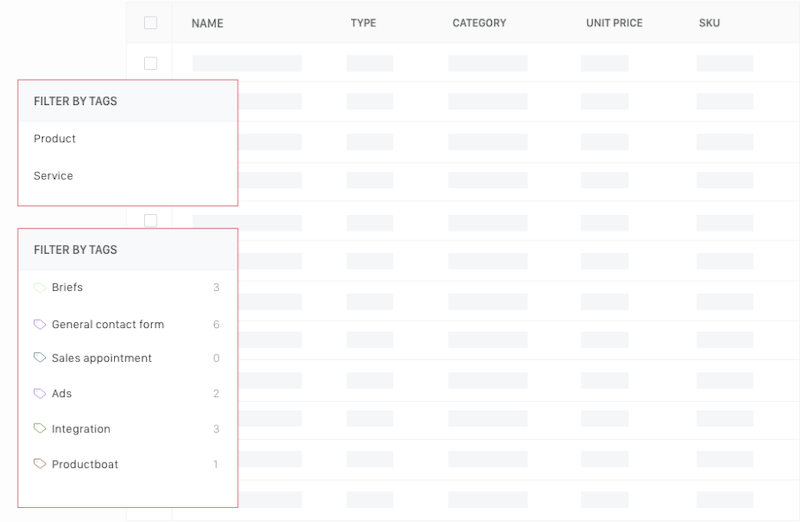Viewport: 800px width, 522px height.
Task: Filter by Service tag
Action: pyautogui.click(x=54, y=176)
